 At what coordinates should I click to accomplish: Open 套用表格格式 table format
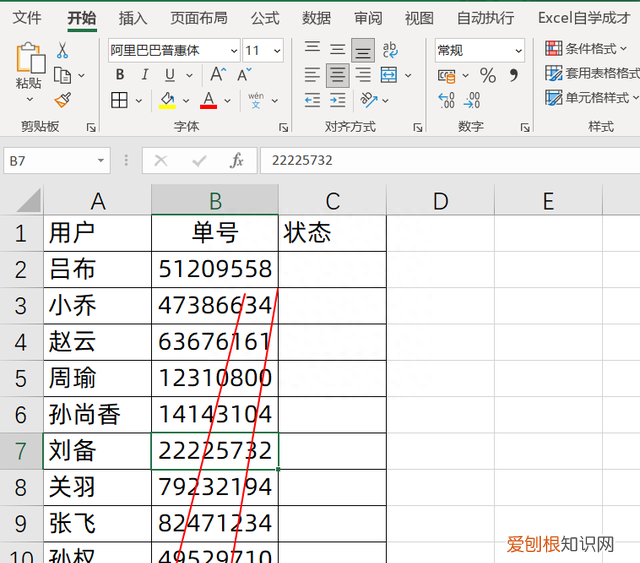click(592, 73)
